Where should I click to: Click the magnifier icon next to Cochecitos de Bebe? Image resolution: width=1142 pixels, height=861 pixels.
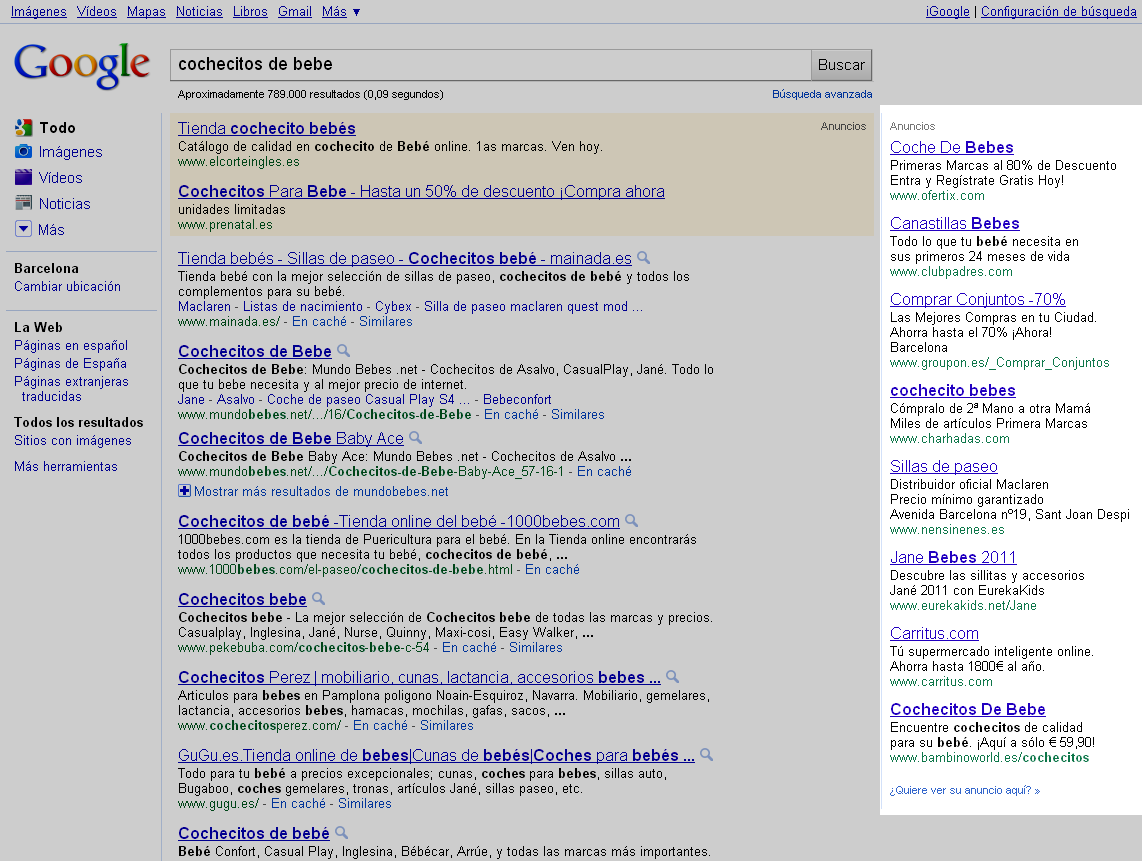click(x=343, y=350)
